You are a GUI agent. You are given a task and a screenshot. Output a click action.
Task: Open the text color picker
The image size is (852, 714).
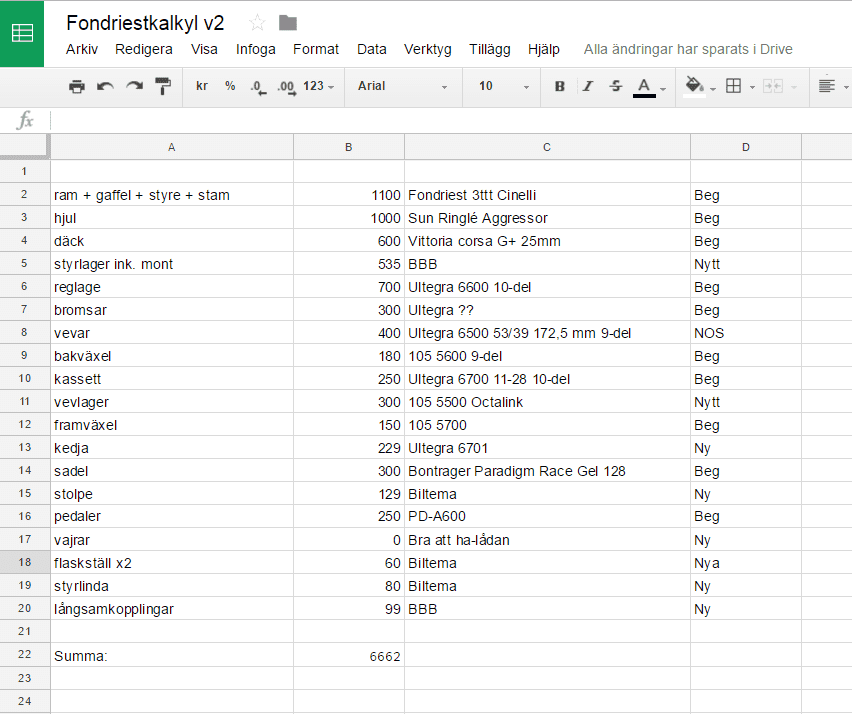644,87
